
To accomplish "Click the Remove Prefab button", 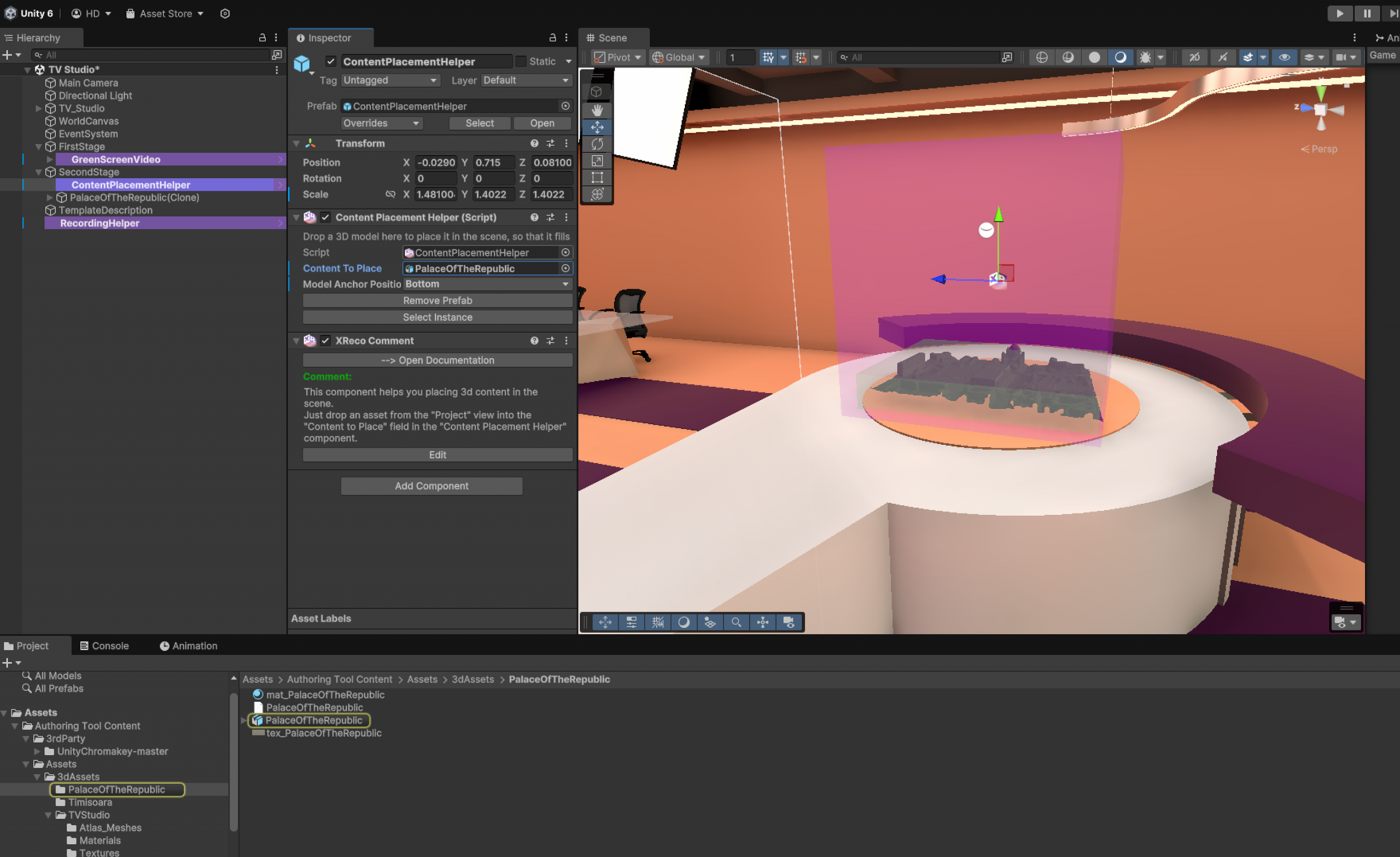I will 437,300.
